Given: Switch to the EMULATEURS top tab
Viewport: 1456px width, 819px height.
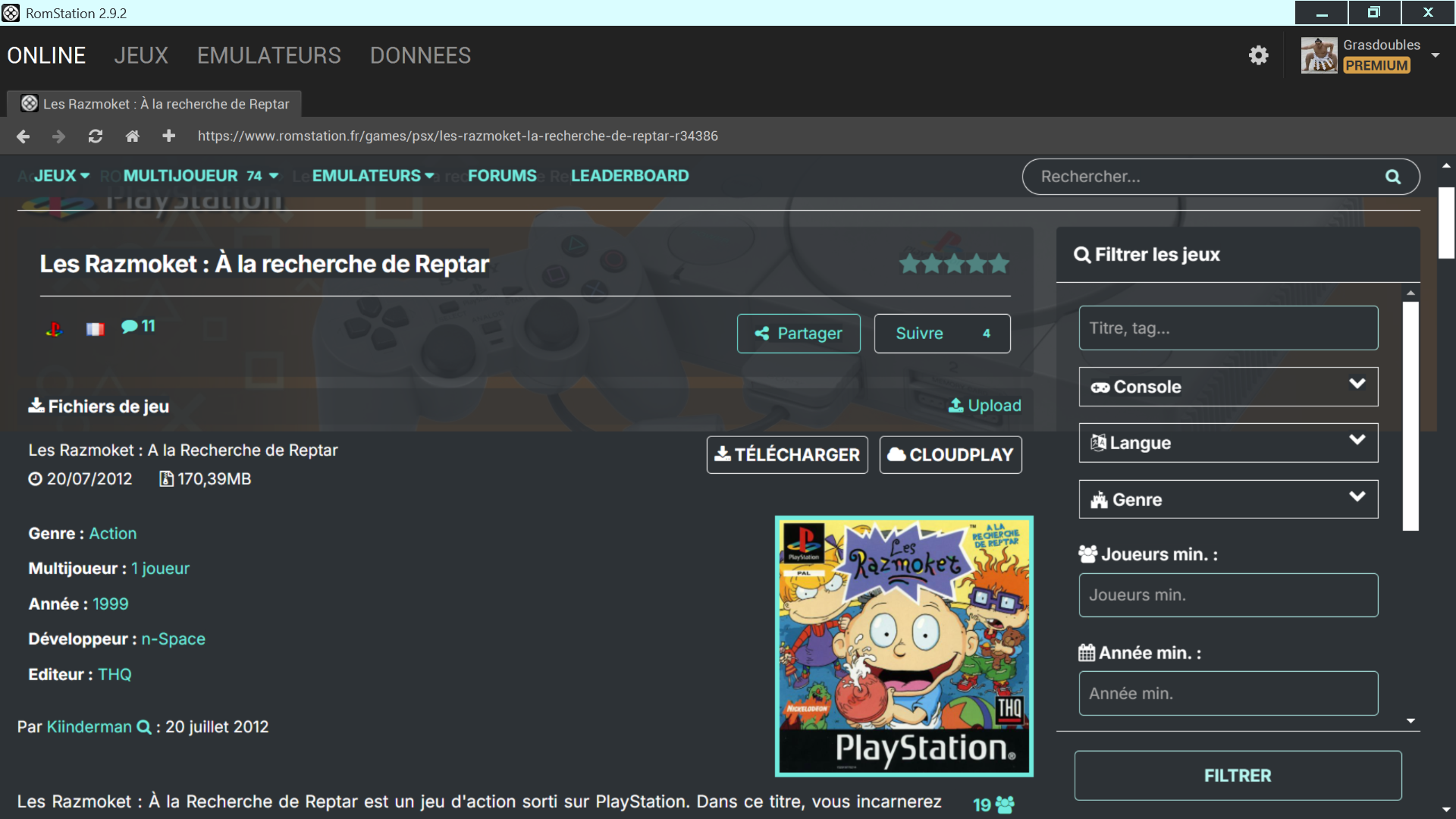Looking at the screenshot, I should click(268, 55).
